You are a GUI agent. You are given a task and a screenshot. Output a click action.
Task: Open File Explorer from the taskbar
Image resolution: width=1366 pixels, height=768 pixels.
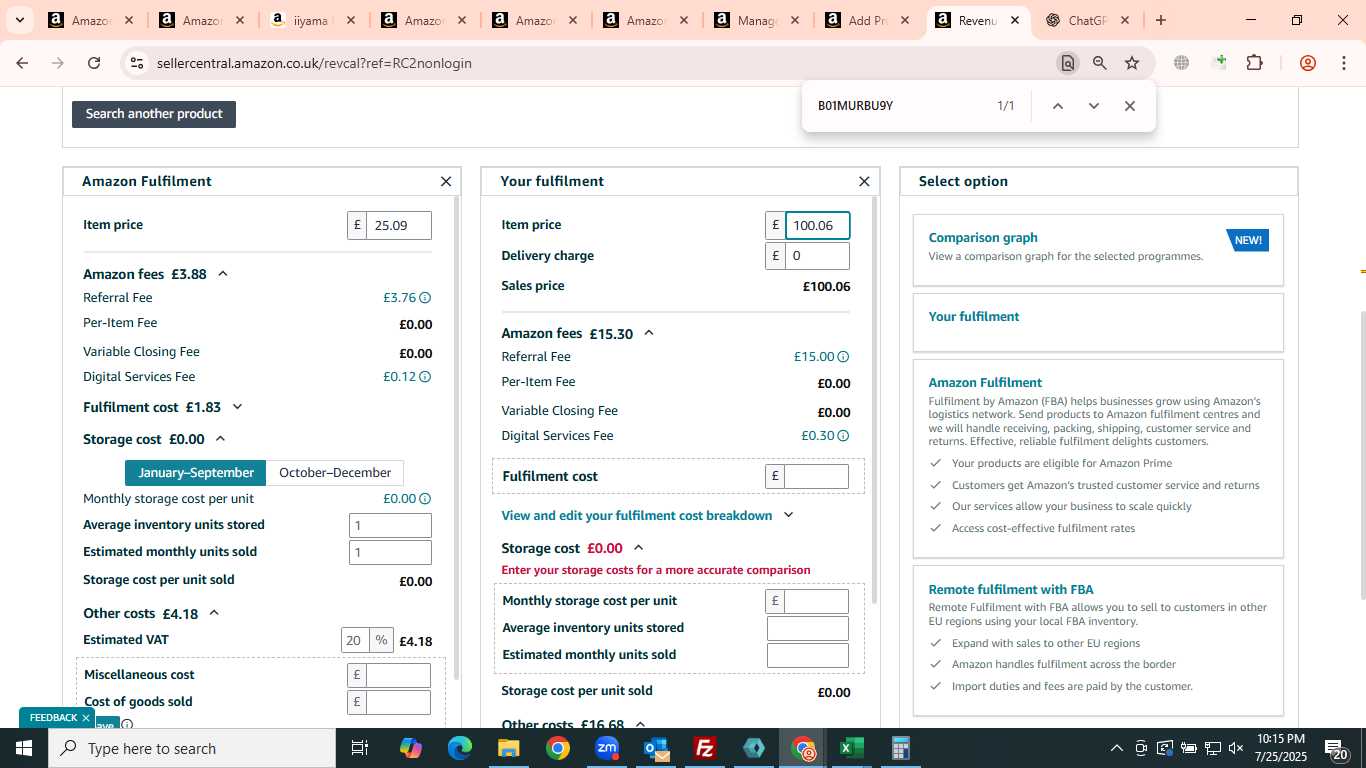point(508,748)
